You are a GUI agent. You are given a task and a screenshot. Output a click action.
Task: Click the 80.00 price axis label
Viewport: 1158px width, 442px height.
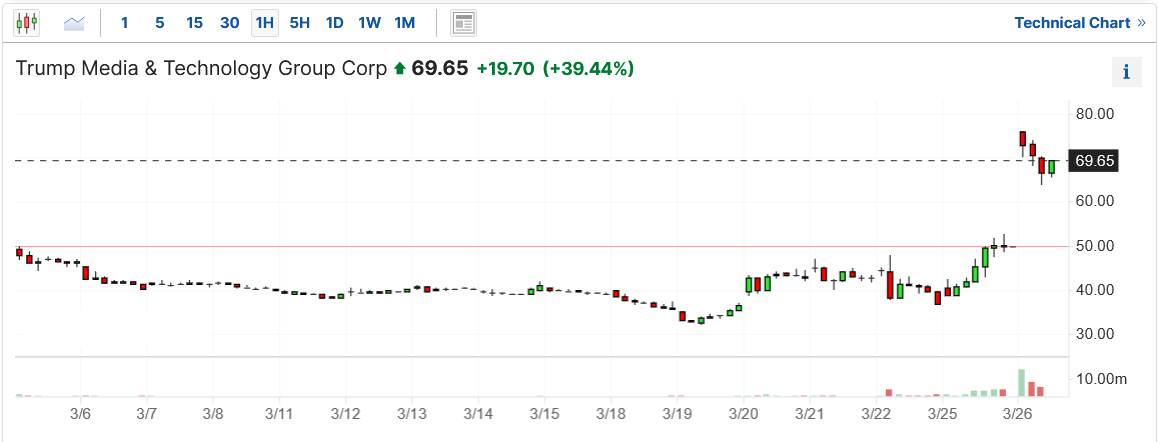pyautogui.click(x=1094, y=114)
